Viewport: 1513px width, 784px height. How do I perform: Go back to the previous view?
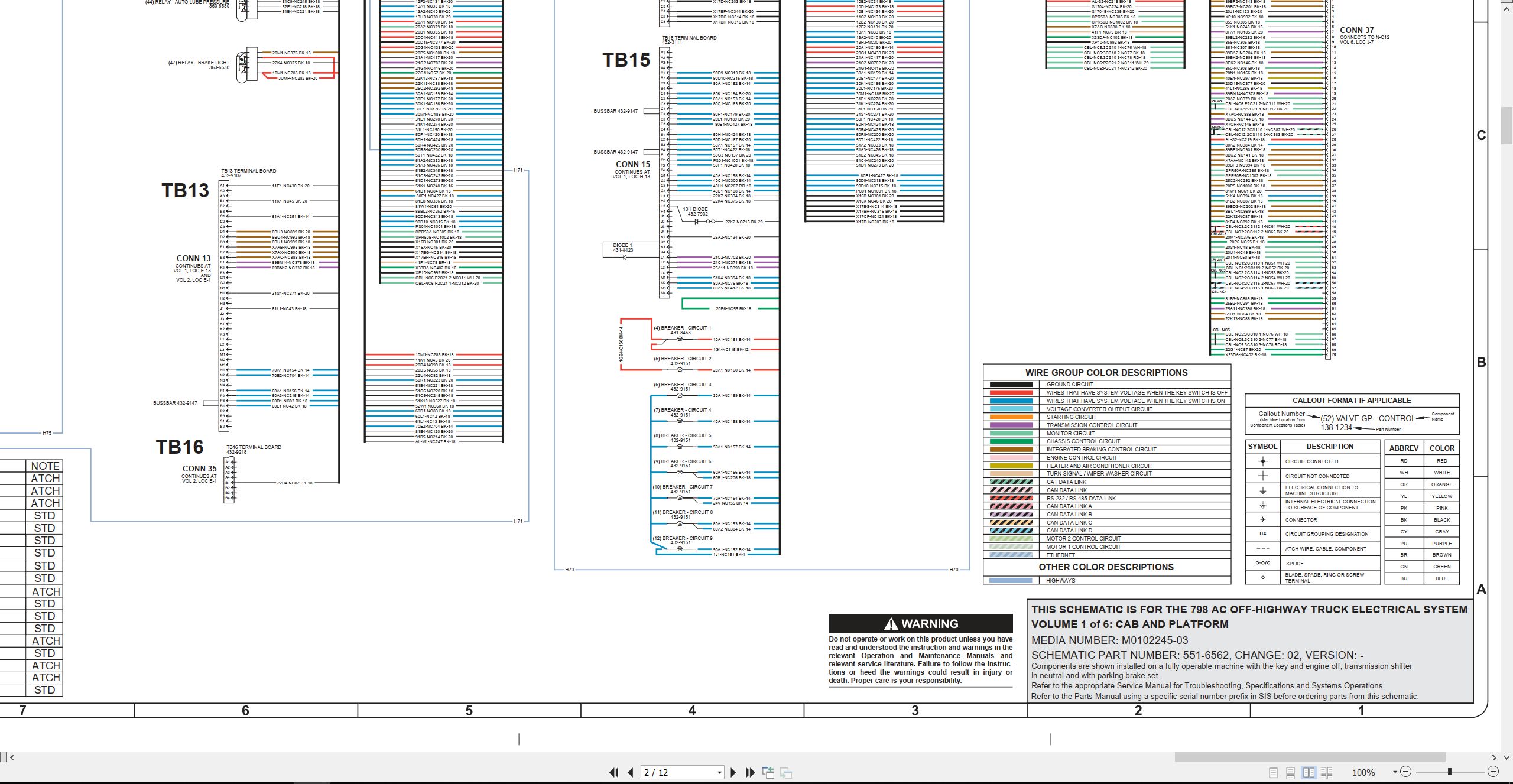tap(768, 772)
